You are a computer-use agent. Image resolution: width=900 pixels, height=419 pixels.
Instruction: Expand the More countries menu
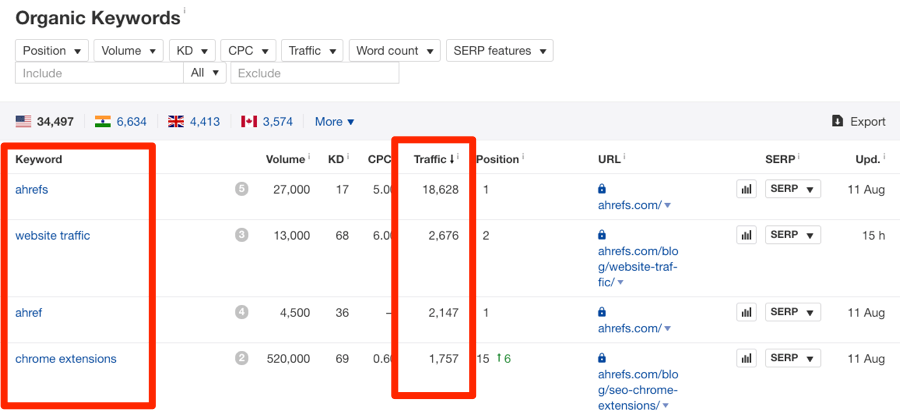pyautogui.click(x=334, y=122)
